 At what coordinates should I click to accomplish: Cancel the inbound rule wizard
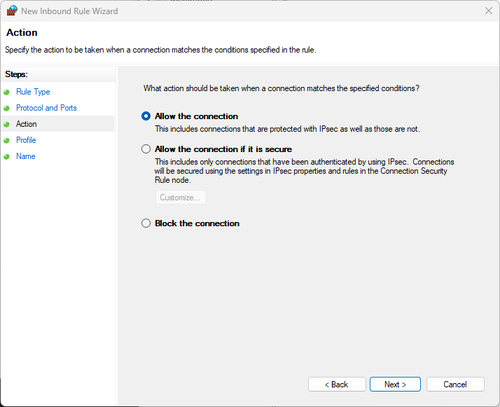[x=455, y=384]
